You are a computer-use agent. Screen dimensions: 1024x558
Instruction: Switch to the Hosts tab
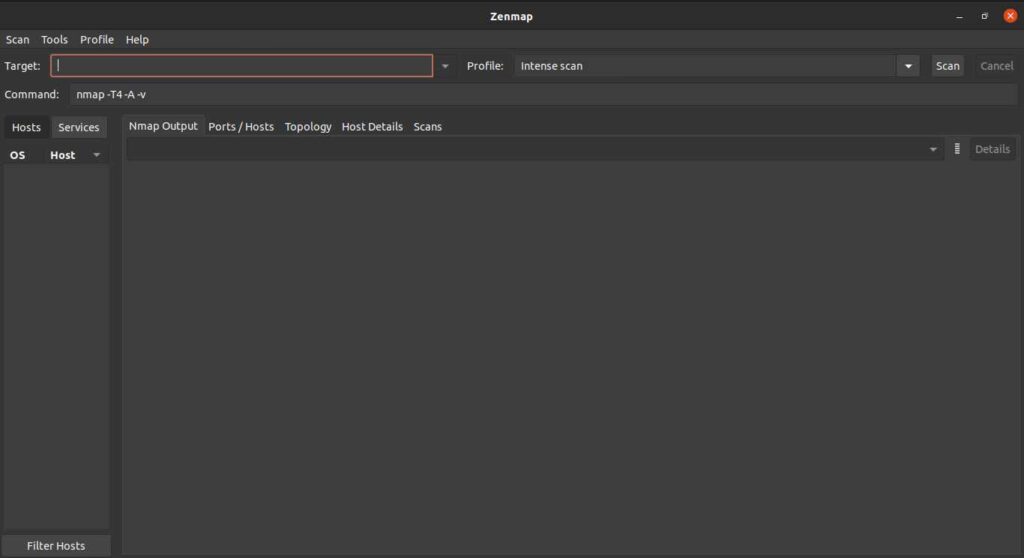point(26,127)
